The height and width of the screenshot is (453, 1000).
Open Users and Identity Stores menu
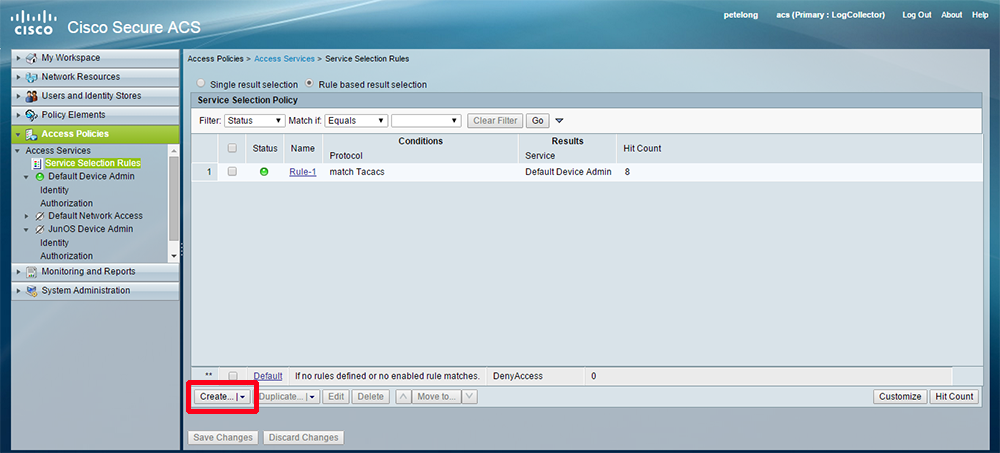pos(96,96)
